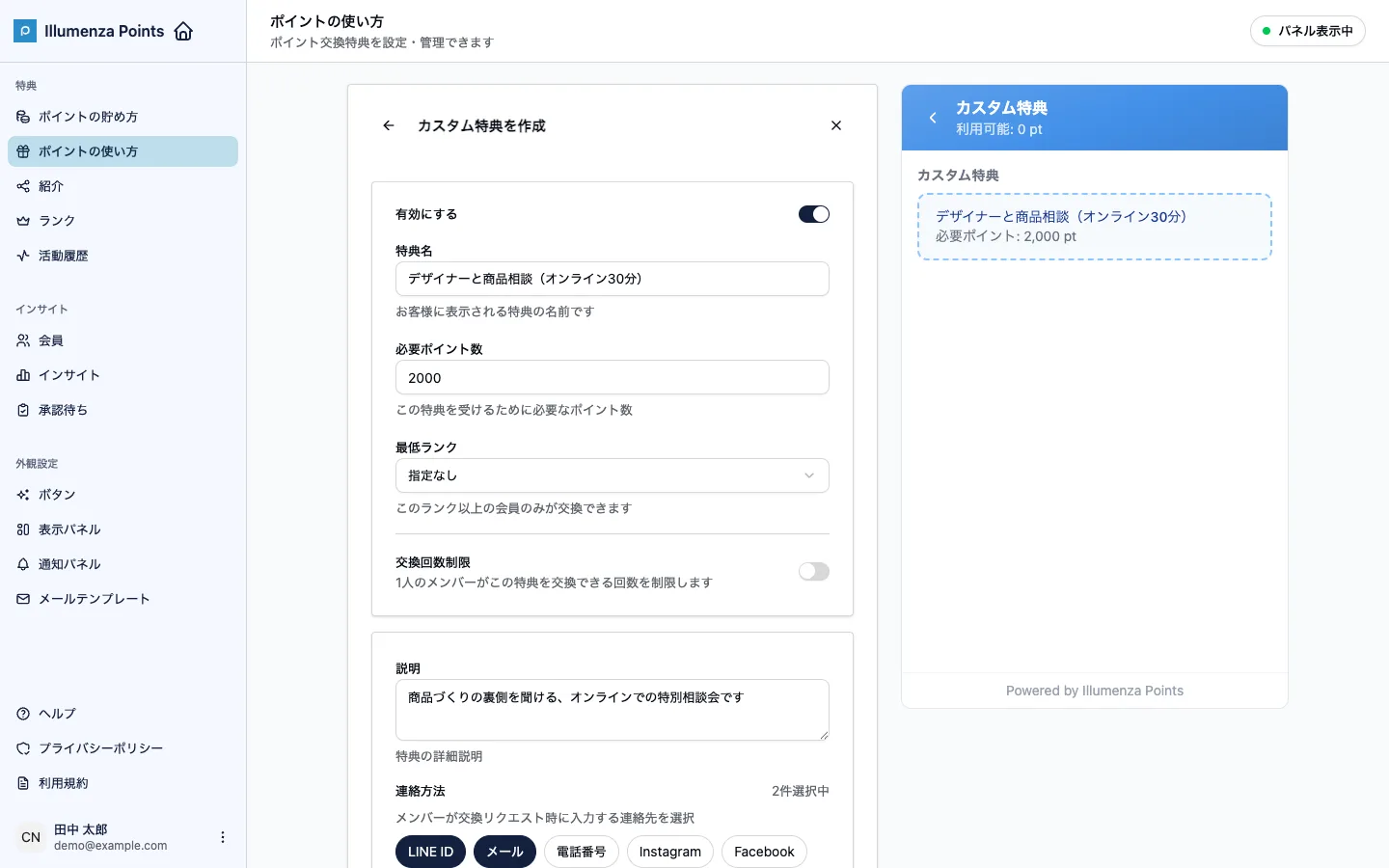
Task: Open the 活動履歴 menu item
Action: 123,256
